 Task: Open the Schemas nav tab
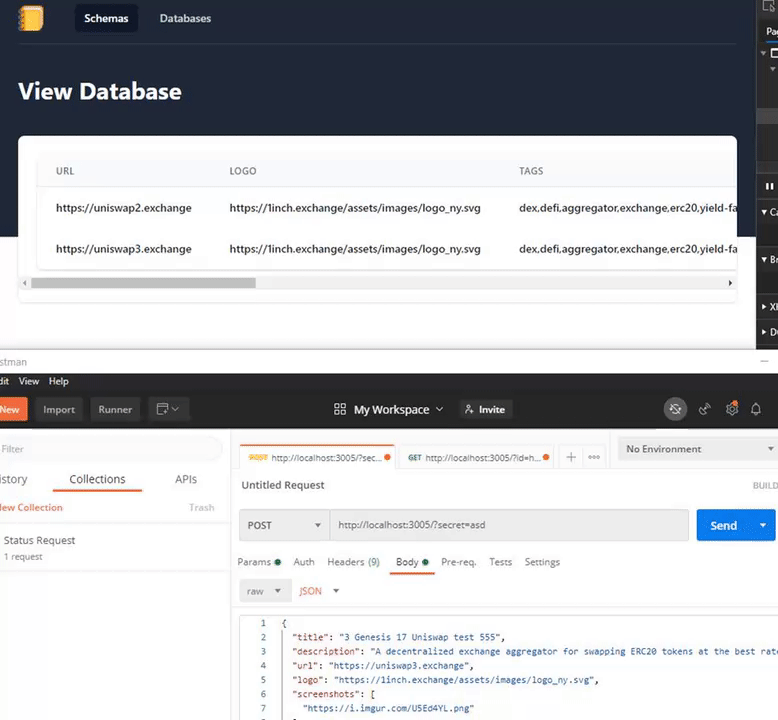106,18
